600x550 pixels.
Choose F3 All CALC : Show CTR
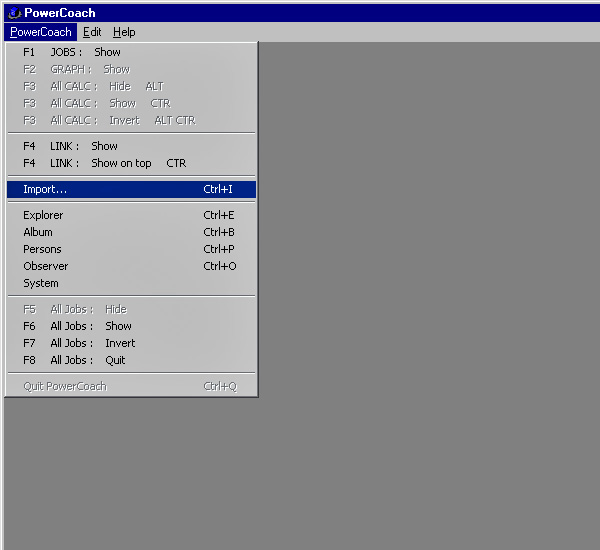coord(131,103)
